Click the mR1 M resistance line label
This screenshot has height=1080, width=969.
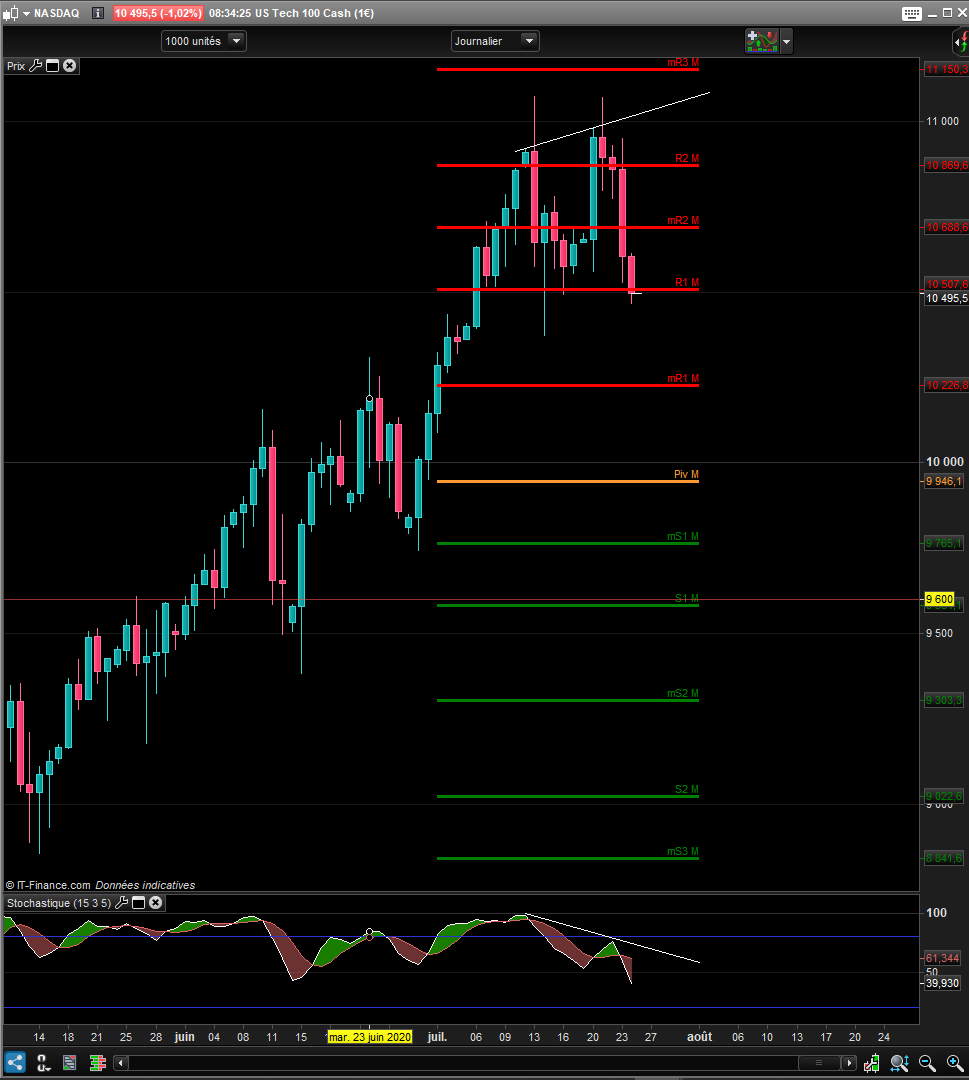pyautogui.click(x=683, y=378)
